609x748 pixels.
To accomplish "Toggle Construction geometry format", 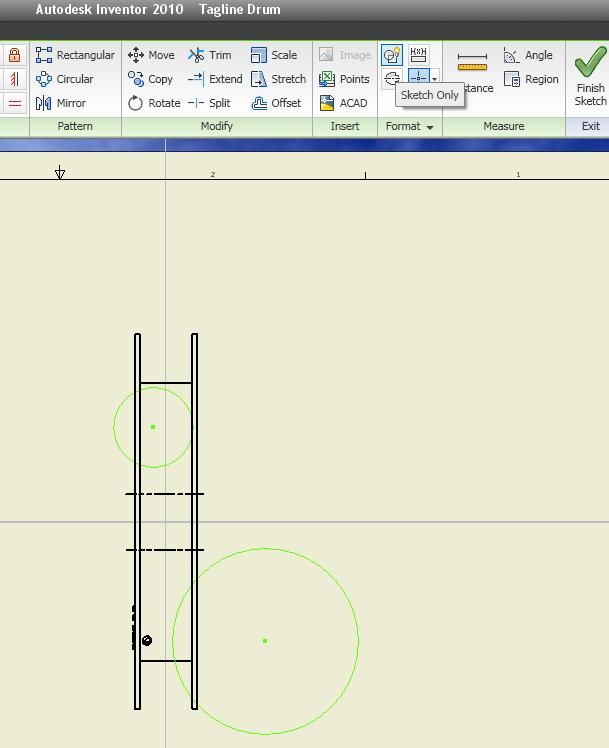I will pyautogui.click(x=392, y=55).
